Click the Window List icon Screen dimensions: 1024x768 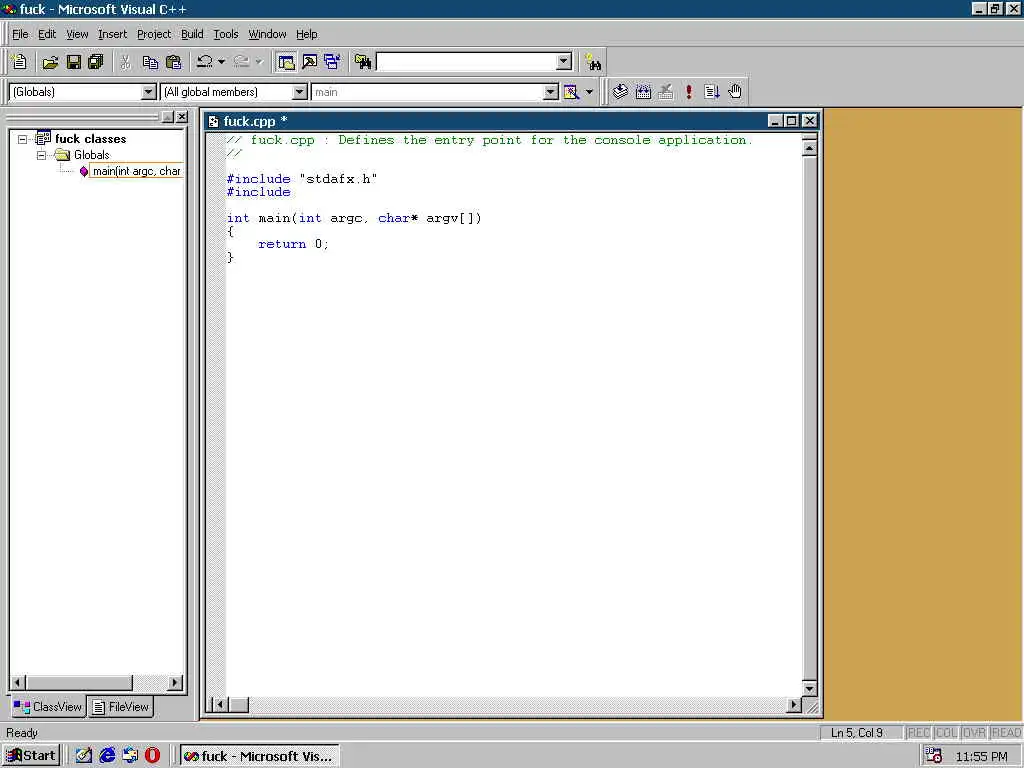coord(332,62)
